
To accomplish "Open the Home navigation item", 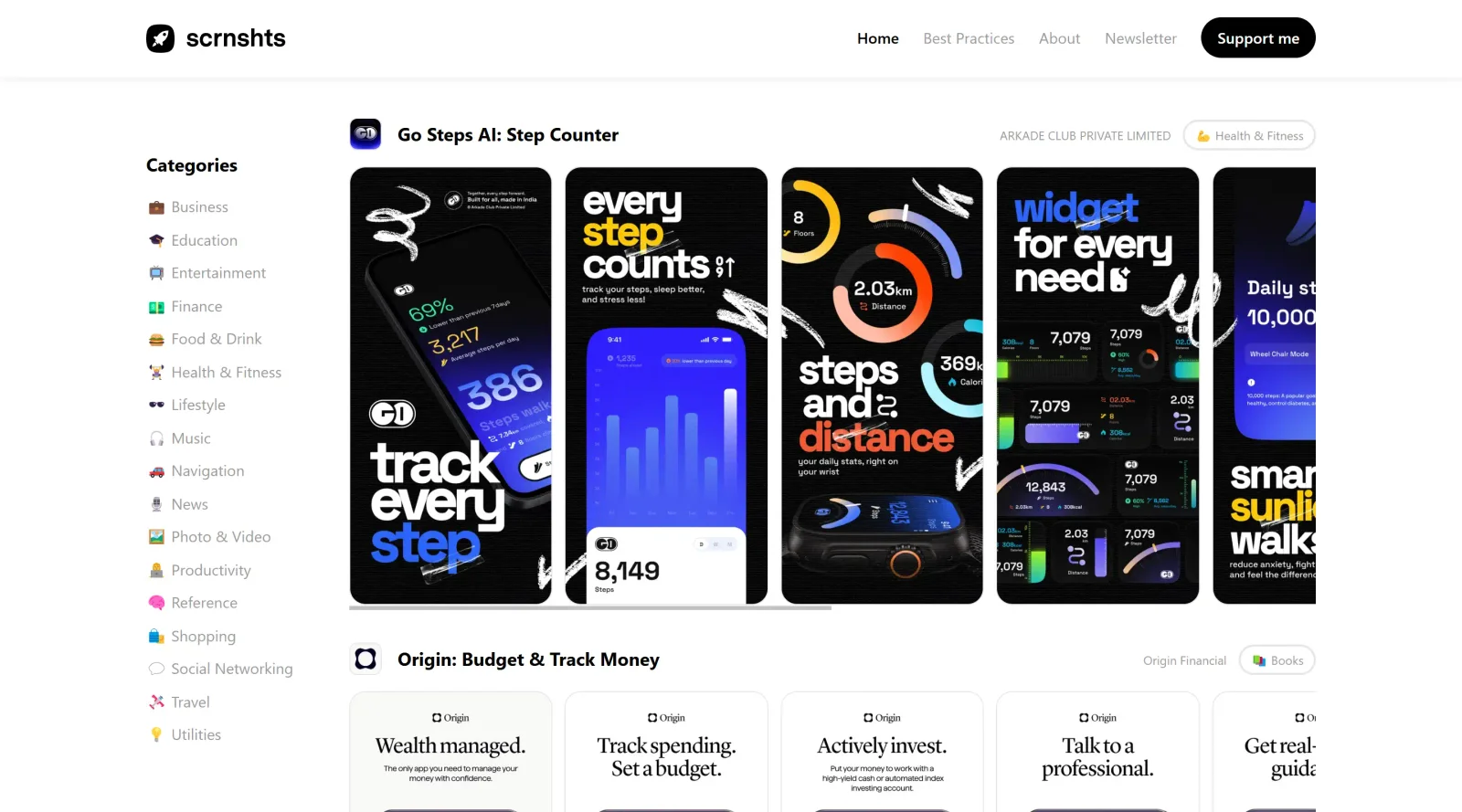I will 878,38.
